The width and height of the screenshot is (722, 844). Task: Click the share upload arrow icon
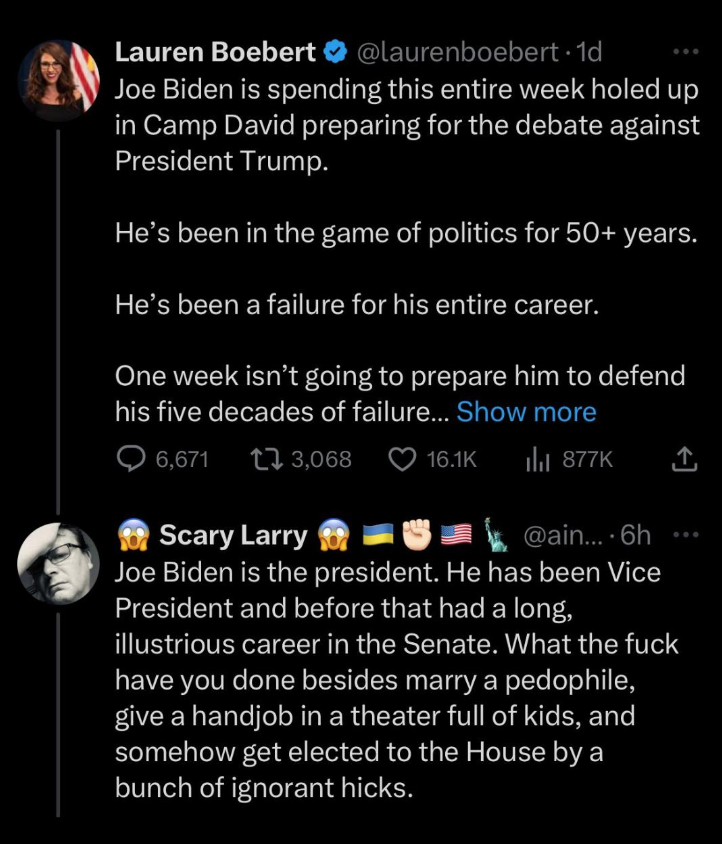point(683,459)
